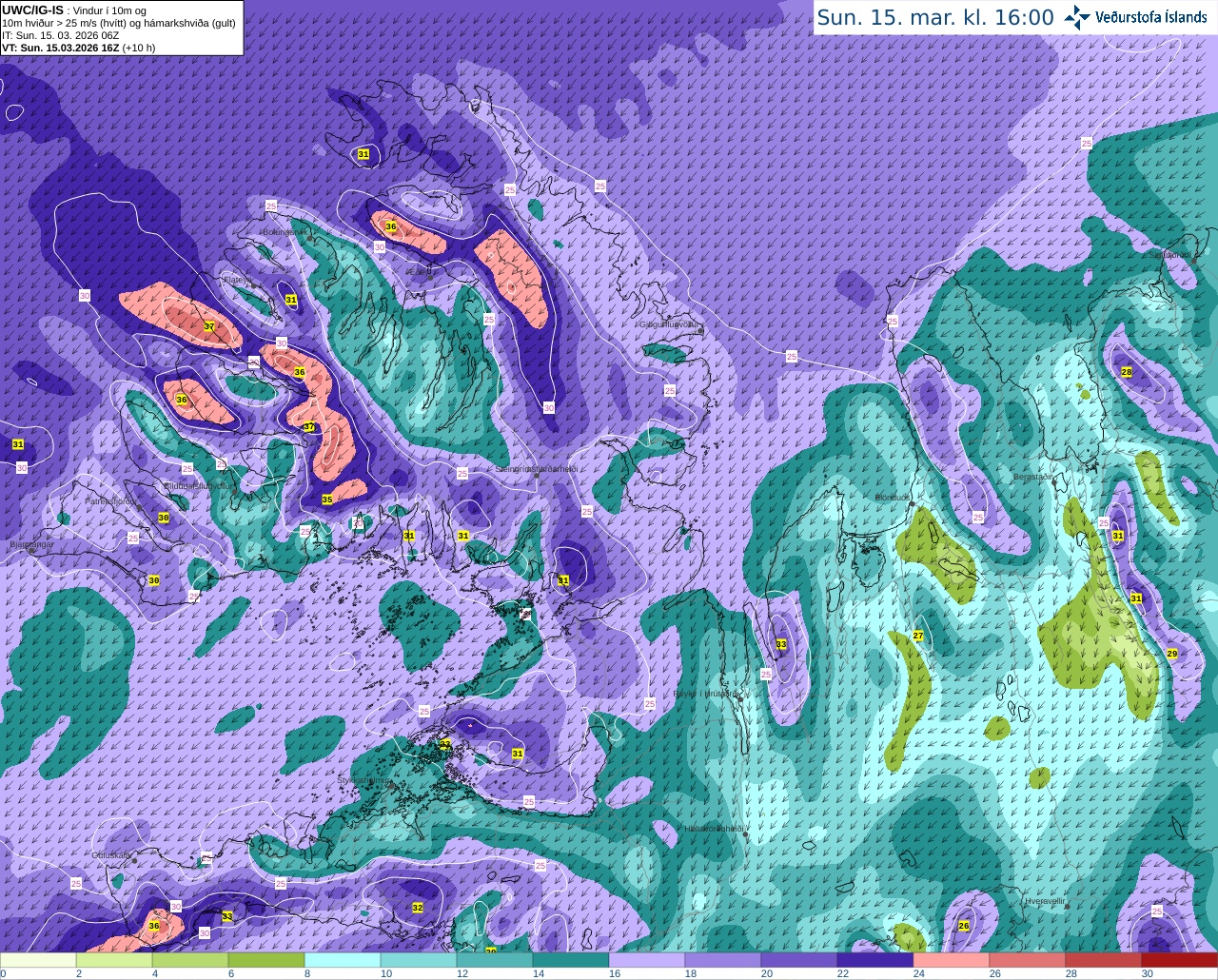Click the 'UWC/IG-IS : Vindur í 10m og' legend line
Viewport: 1218px width, 980px height.
click(74, 10)
